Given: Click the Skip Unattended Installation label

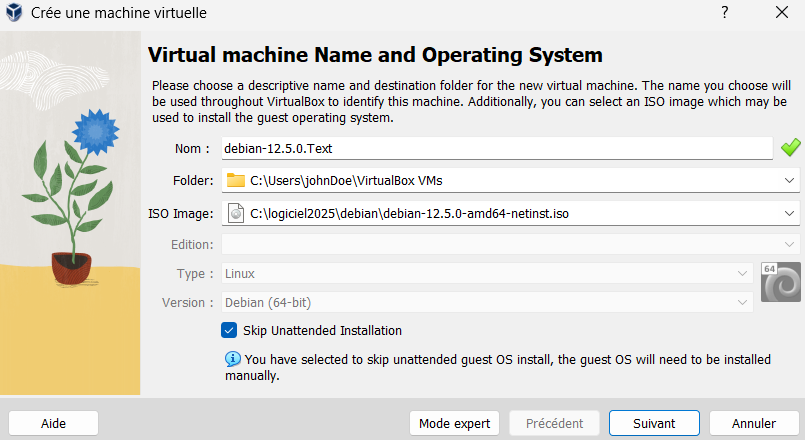Looking at the screenshot, I should coord(322,331).
